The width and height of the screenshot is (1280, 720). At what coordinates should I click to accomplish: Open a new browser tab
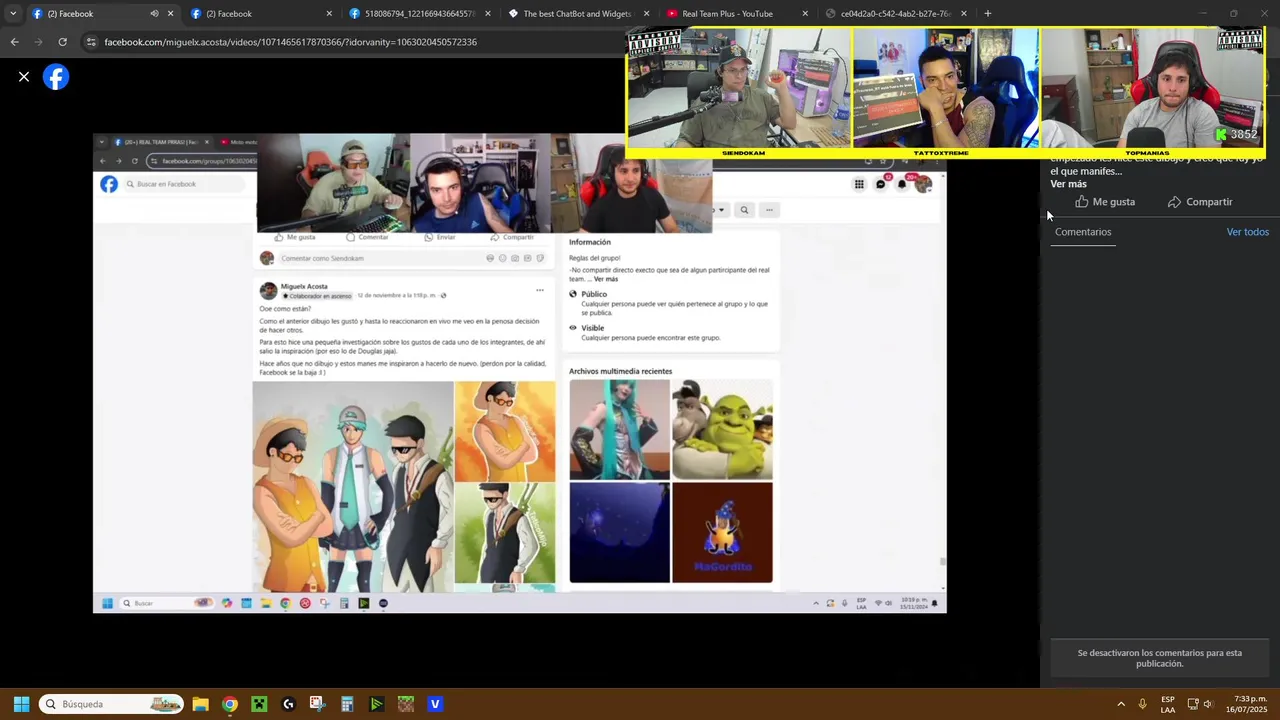(987, 14)
